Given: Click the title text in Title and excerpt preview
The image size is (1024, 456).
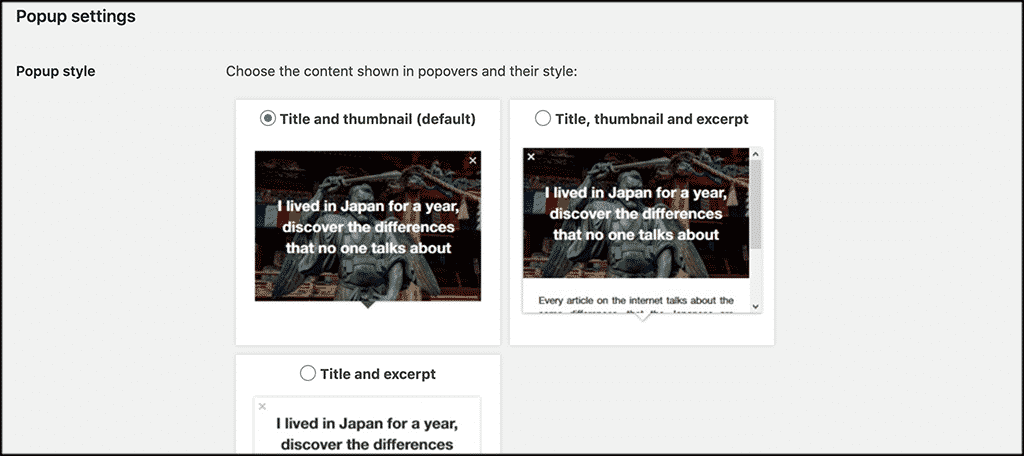Looking at the screenshot, I should point(367,434).
